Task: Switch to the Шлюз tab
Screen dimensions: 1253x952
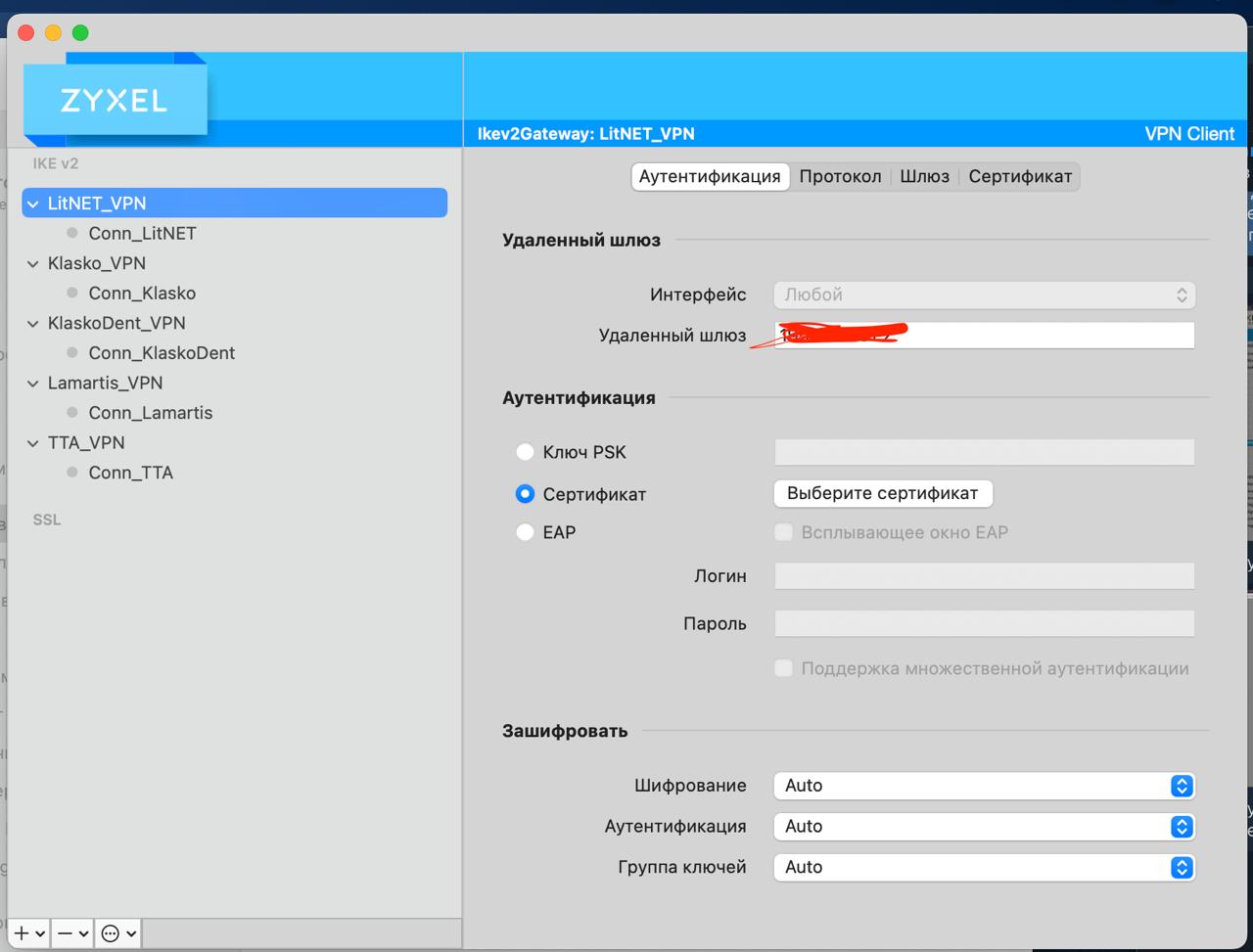Action: coord(925,176)
